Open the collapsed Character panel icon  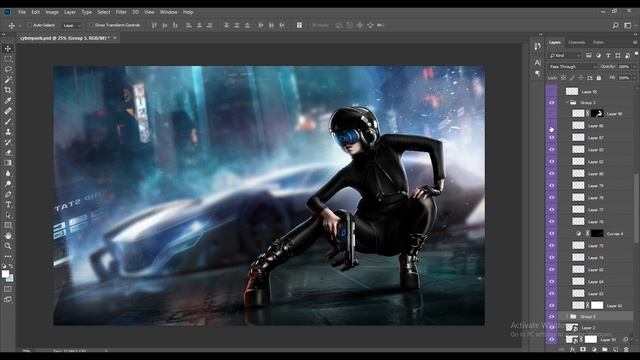point(538,62)
